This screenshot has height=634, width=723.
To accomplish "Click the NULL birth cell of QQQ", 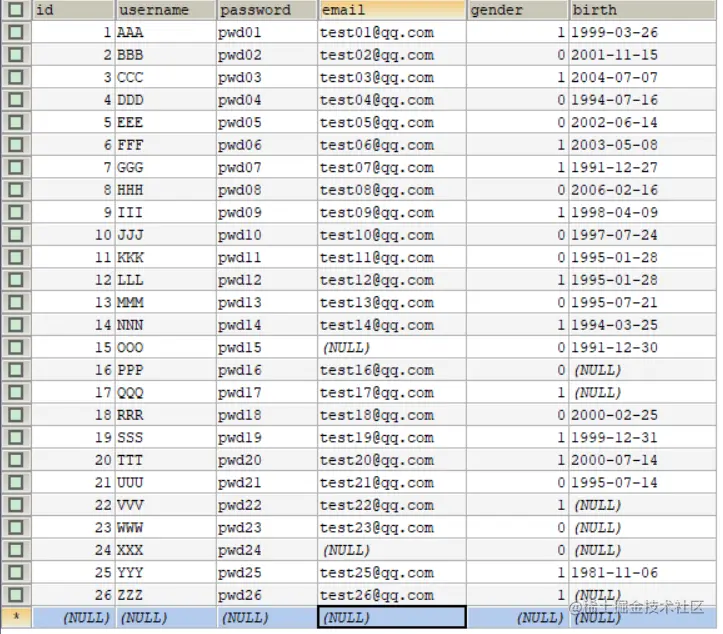I will tap(643, 392).
